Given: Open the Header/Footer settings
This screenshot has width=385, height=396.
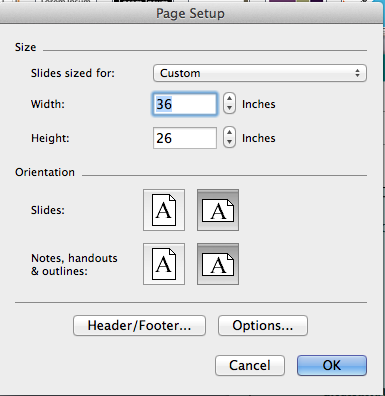Looking at the screenshot, I should tap(139, 325).
